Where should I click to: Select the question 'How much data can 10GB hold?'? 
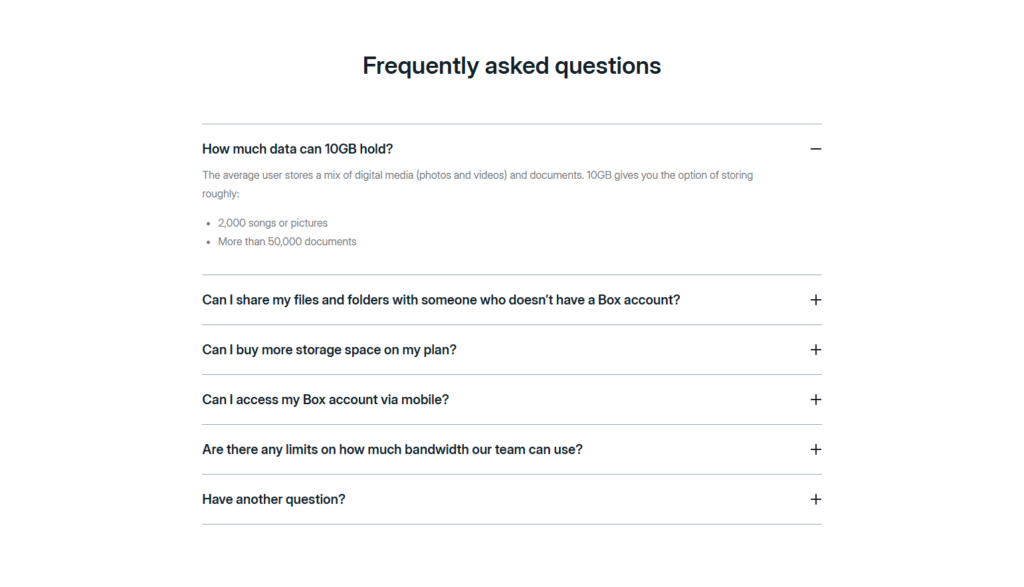pos(297,148)
